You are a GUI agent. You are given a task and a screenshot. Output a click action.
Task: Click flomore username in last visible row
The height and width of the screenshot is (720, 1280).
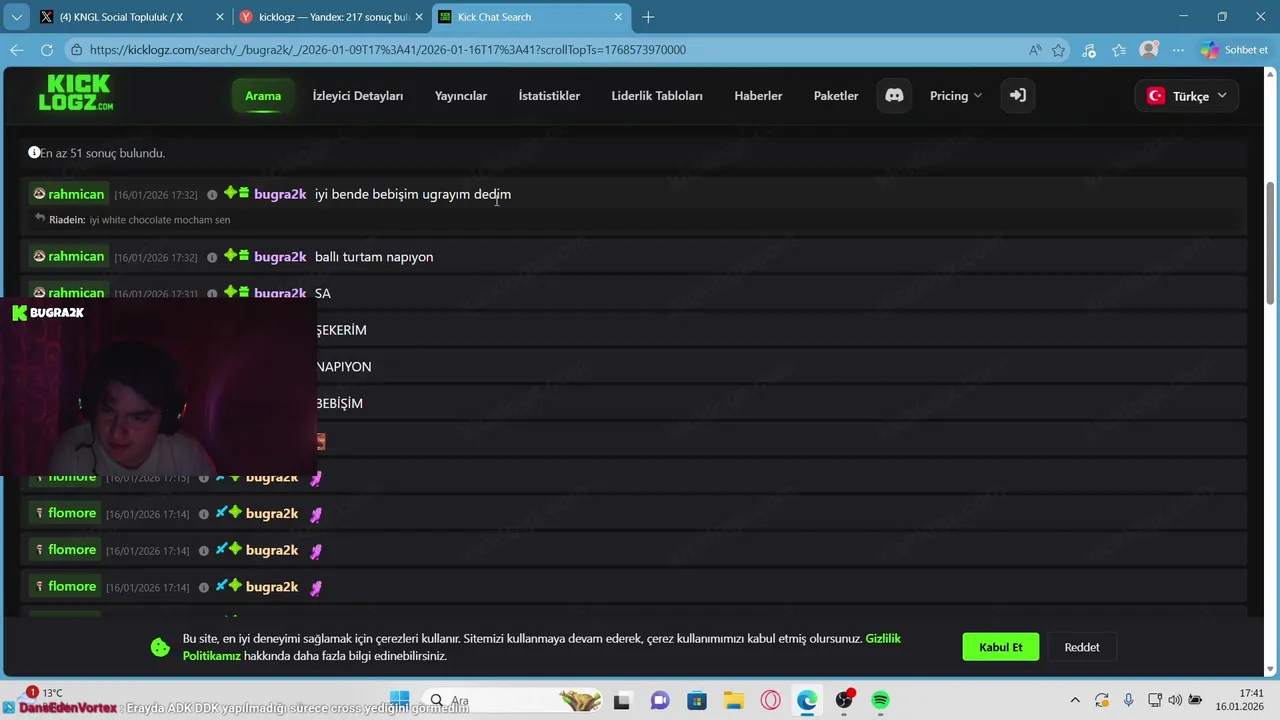pyautogui.click(x=72, y=587)
